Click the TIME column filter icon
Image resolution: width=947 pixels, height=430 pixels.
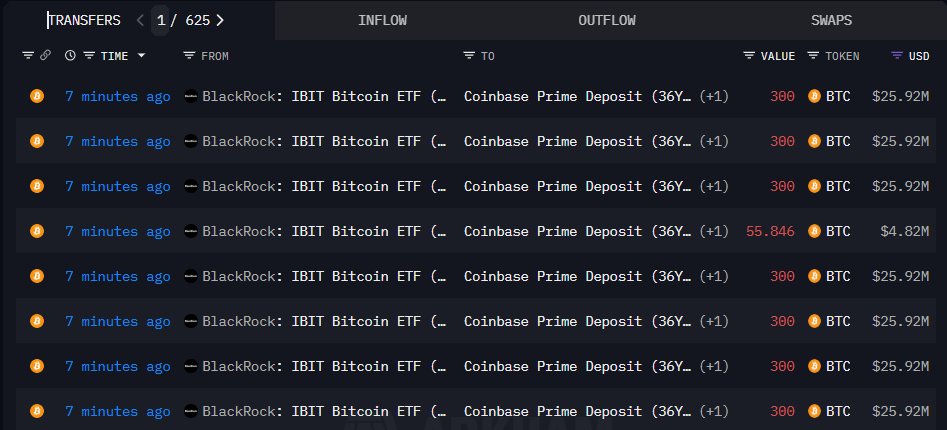(89, 56)
